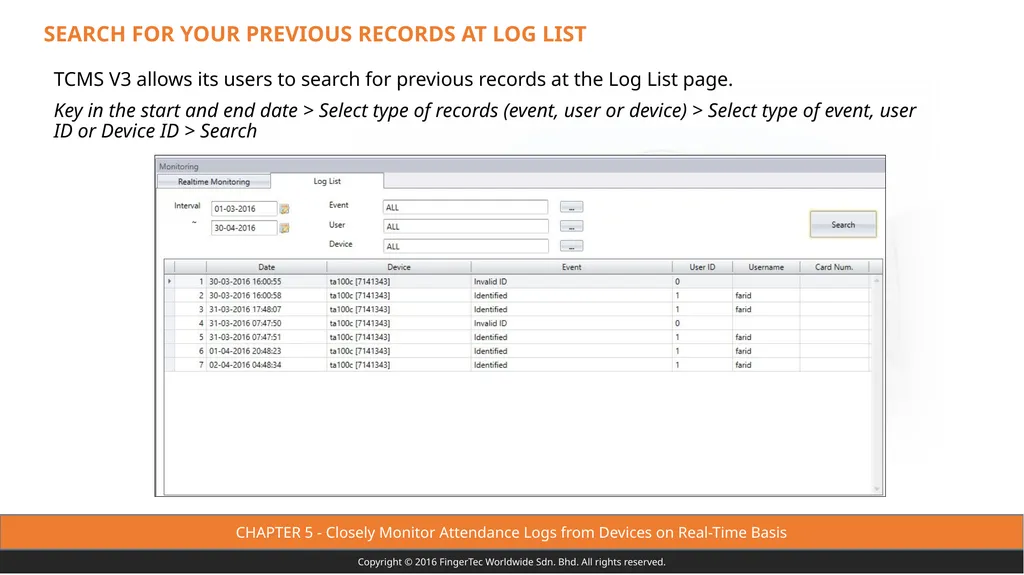Click username farid in row 6
This screenshot has width=1024, height=575.
743,351
